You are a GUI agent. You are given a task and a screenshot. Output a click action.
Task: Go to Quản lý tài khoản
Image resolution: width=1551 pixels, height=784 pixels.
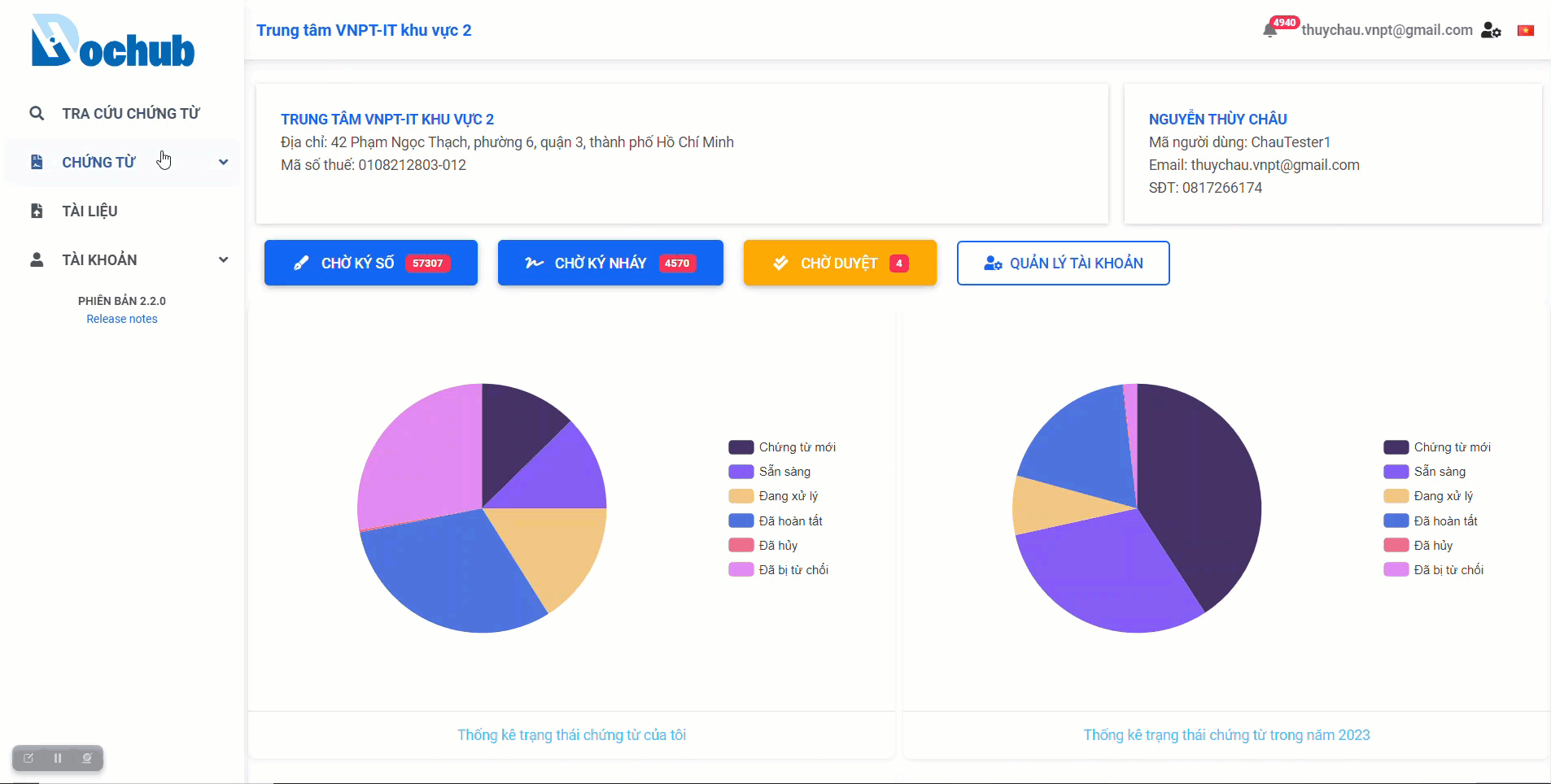coord(1064,263)
